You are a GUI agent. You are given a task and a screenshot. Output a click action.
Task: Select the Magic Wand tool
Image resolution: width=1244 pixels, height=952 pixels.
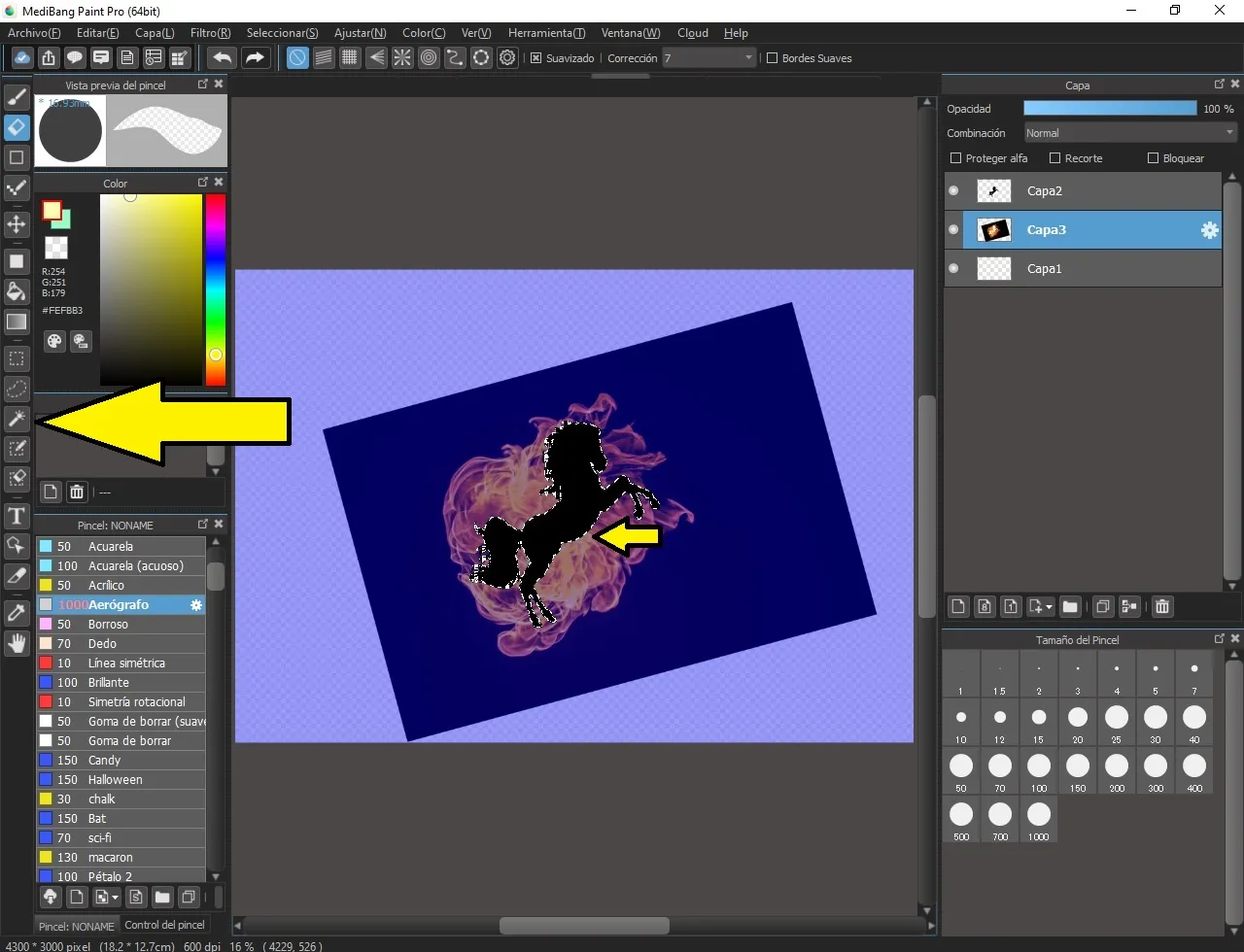[17, 419]
